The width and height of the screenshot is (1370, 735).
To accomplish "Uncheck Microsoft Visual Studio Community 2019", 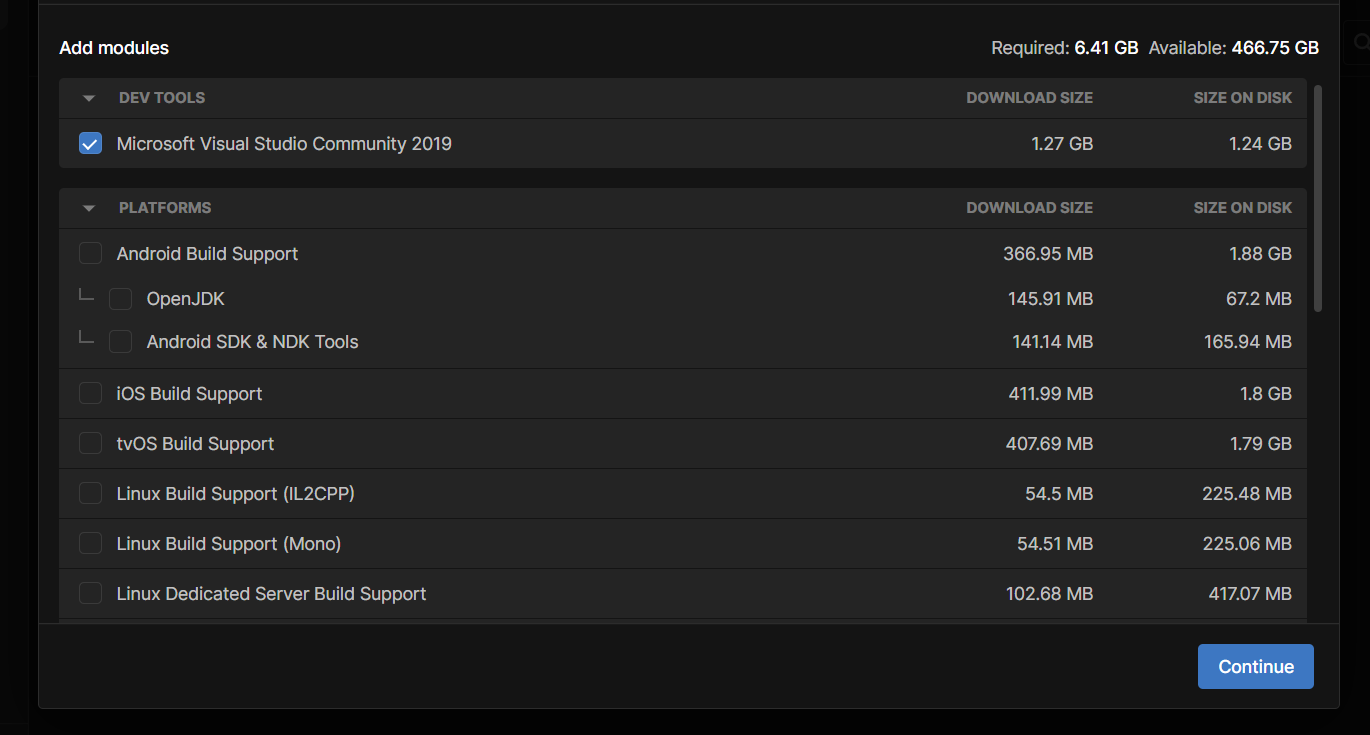I will pyautogui.click(x=90, y=144).
